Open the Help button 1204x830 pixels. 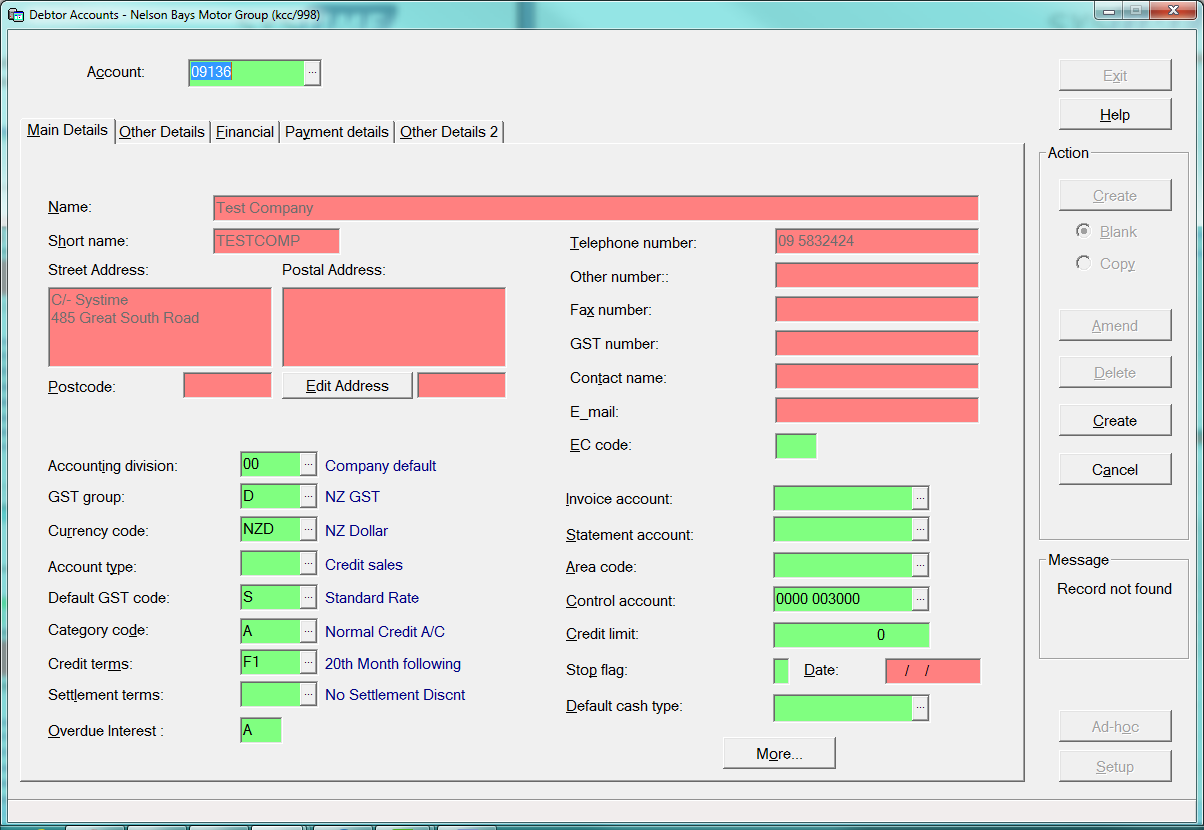[x=1114, y=115]
